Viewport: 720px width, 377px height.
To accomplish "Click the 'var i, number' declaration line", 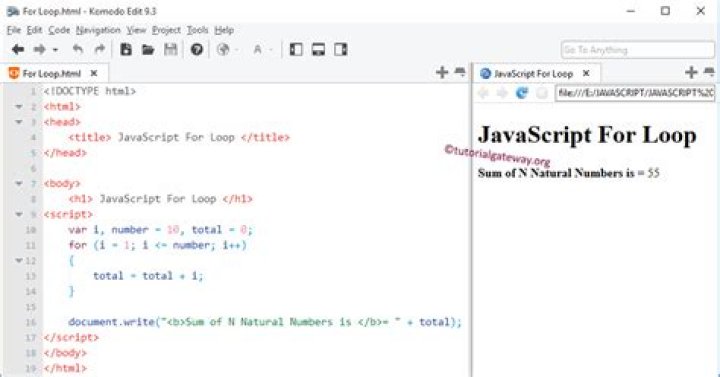I will click(161, 230).
